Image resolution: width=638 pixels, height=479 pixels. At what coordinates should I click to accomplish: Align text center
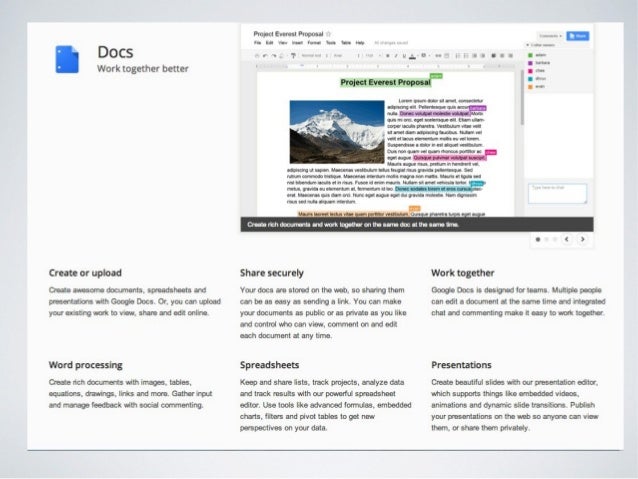coord(502,56)
